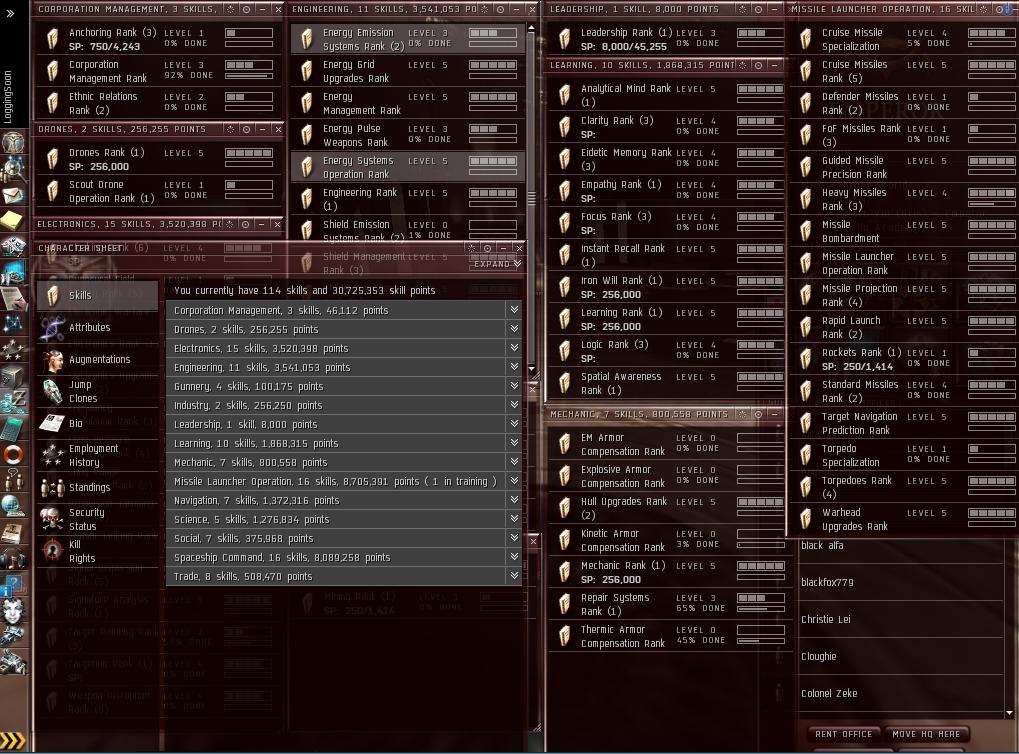Click Engineering window scroll-down arrow
The width and height of the screenshot is (1019, 754).
(532, 369)
